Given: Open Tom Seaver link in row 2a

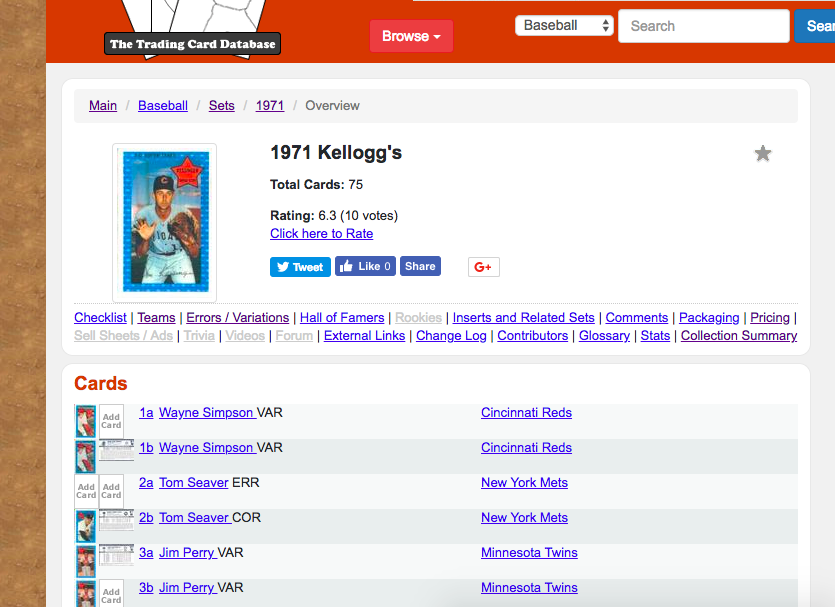Looking at the screenshot, I should point(194,482).
